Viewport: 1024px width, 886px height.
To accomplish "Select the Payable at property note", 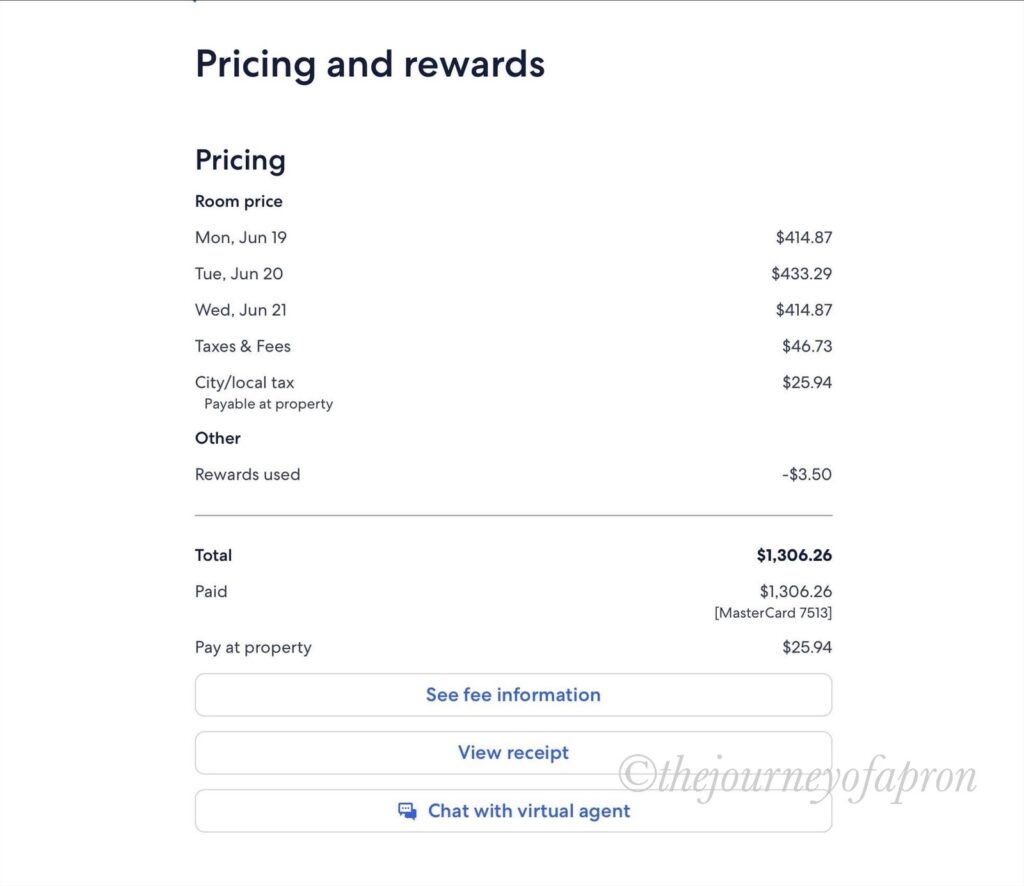I will 268,404.
